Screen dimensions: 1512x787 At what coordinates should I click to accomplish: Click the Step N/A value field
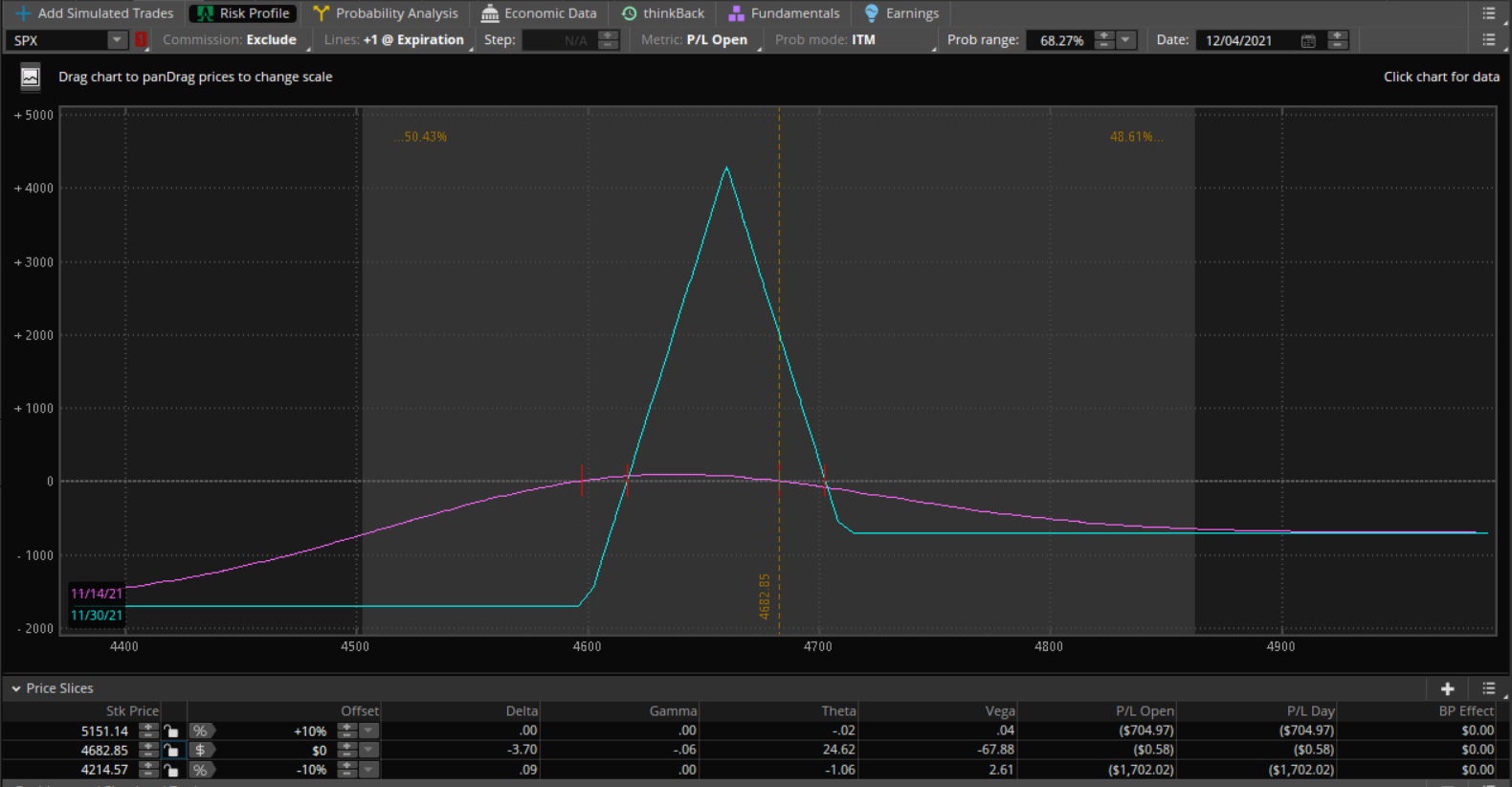(559, 40)
